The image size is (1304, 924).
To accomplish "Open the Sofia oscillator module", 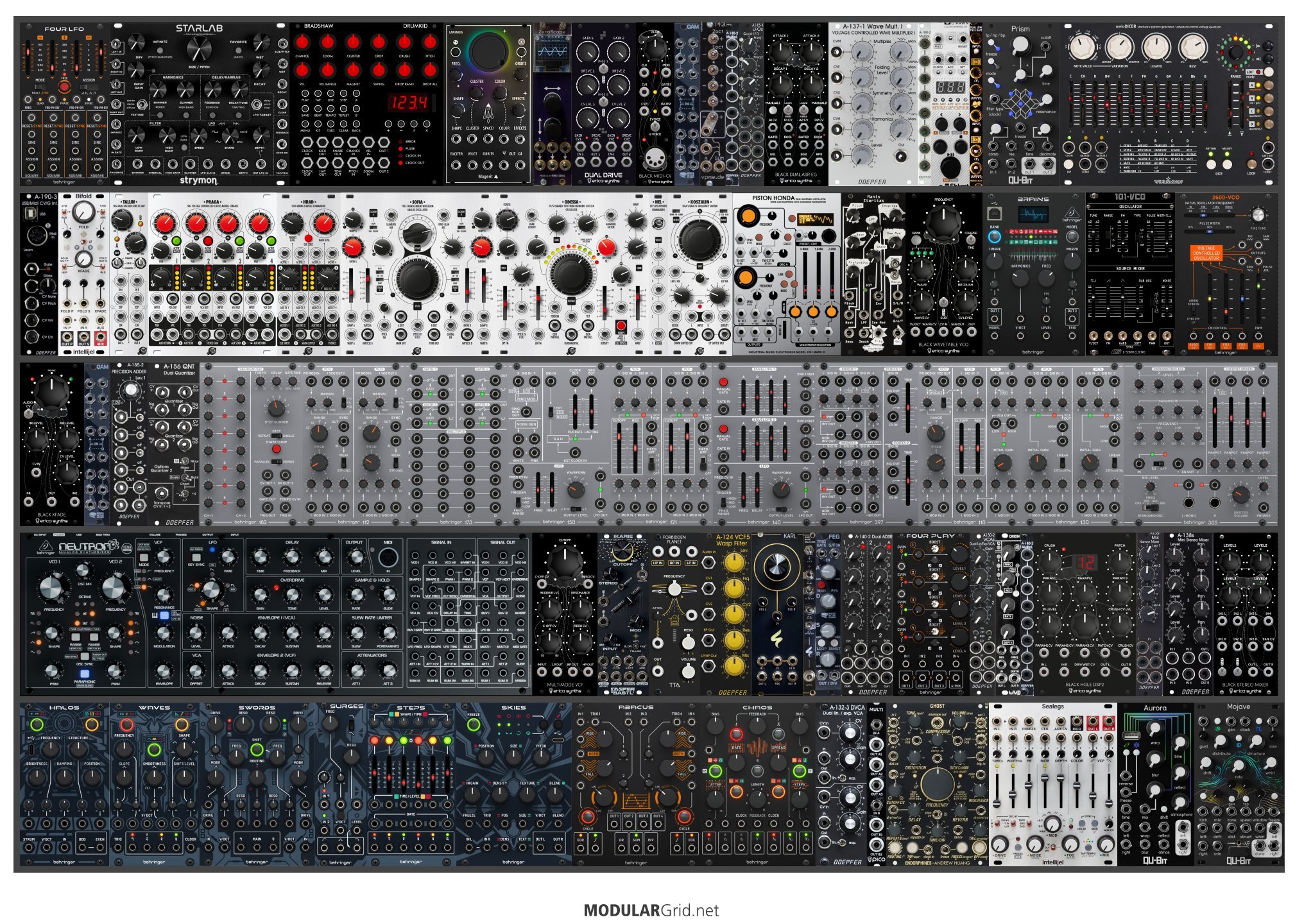I will coord(418,274).
